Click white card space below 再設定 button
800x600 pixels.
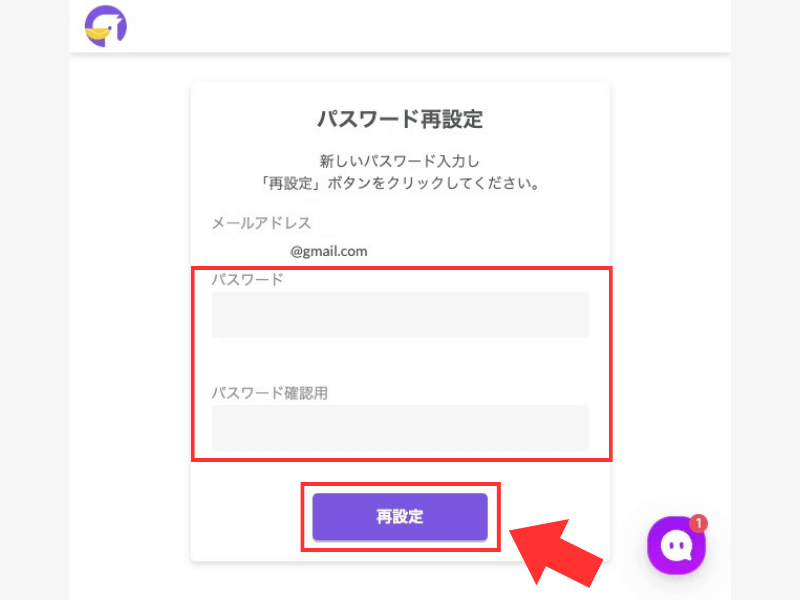(x=400, y=553)
